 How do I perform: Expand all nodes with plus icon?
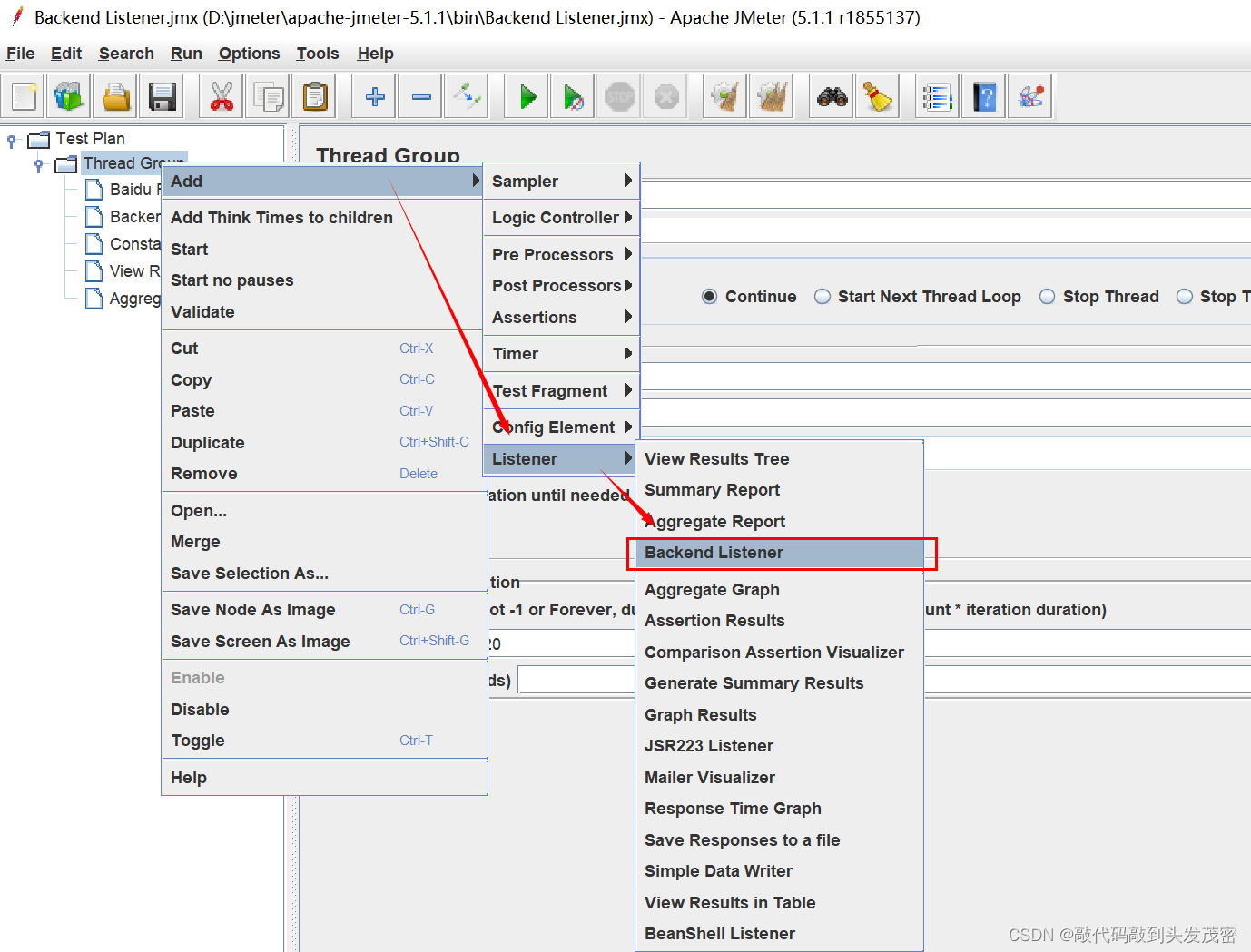coord(375,96)
